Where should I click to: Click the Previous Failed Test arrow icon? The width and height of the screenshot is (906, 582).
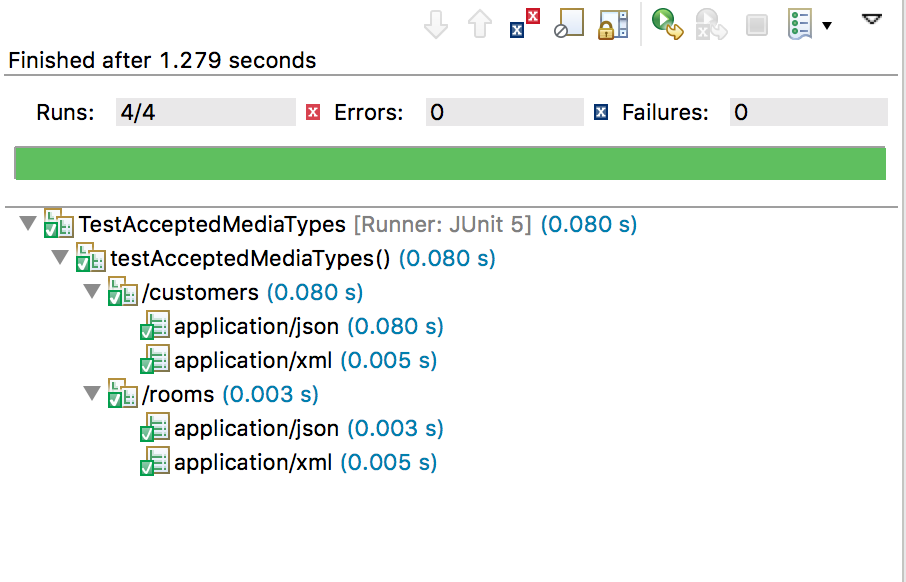[480, 25]
